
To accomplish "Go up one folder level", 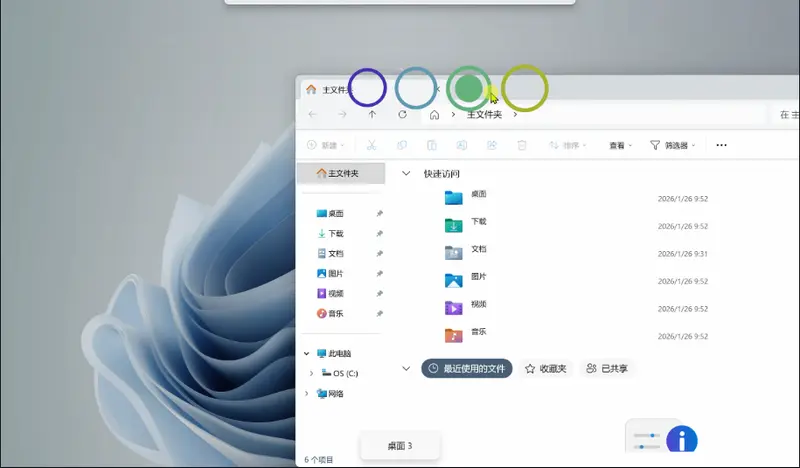I will (x=372, y=114).
